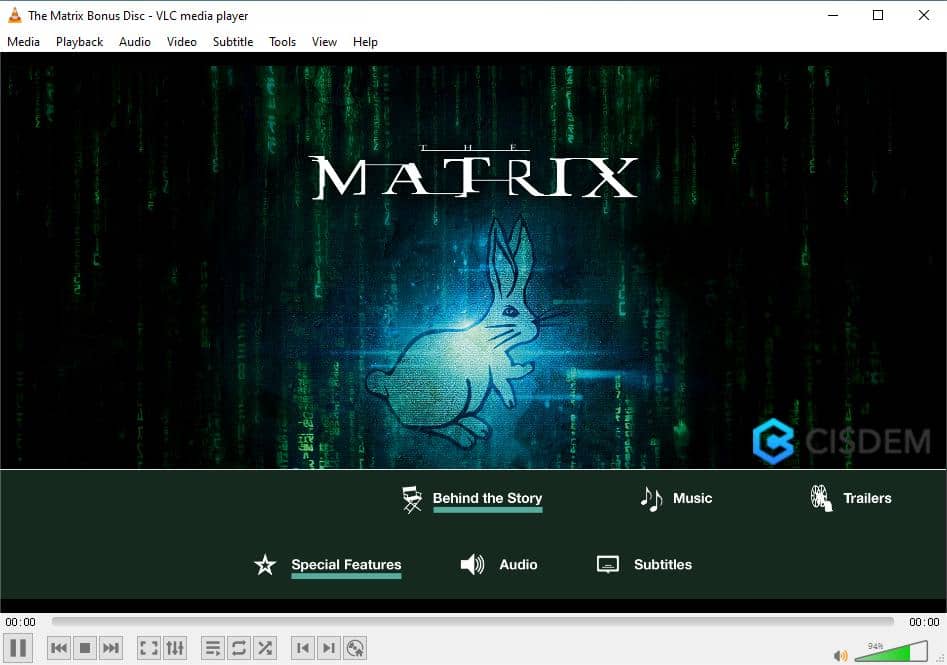Viewport: 947px width, 665px height.
Task: Open the Tools menu
Action: coord(281,41)
